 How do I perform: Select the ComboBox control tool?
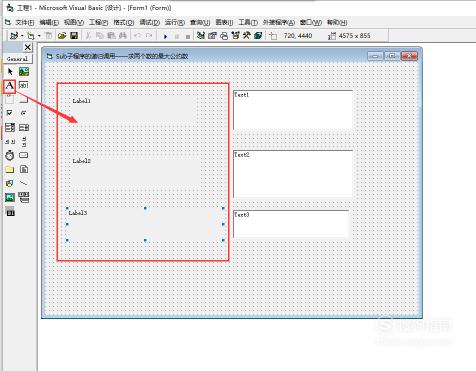coord(10,127)
